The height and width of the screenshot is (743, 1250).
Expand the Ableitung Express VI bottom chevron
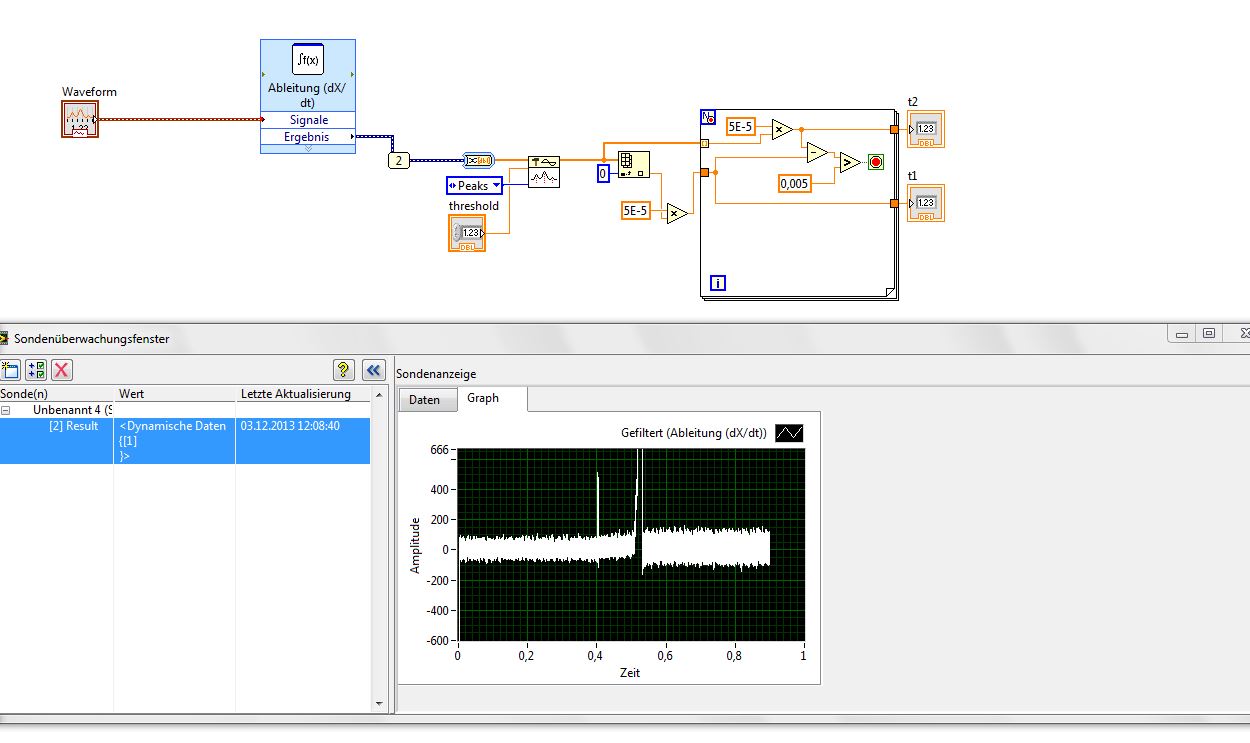[x=308, y=149]
